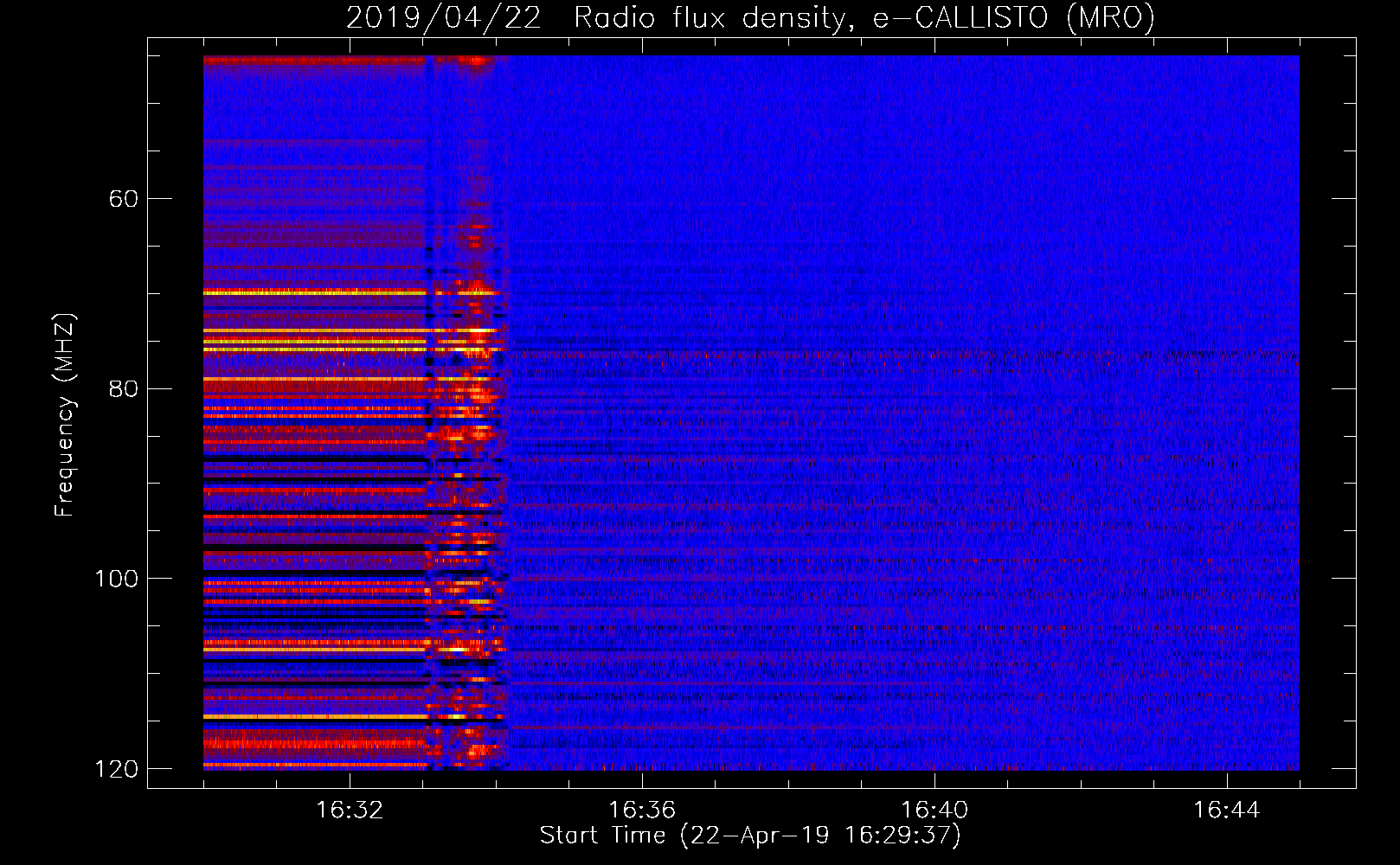This screenshot has width=1400, height=865.
Task: Click the plot title "2019/04/22 Radio flux density, e-CALLISTO (MRO)"
Action: point(750,18)
